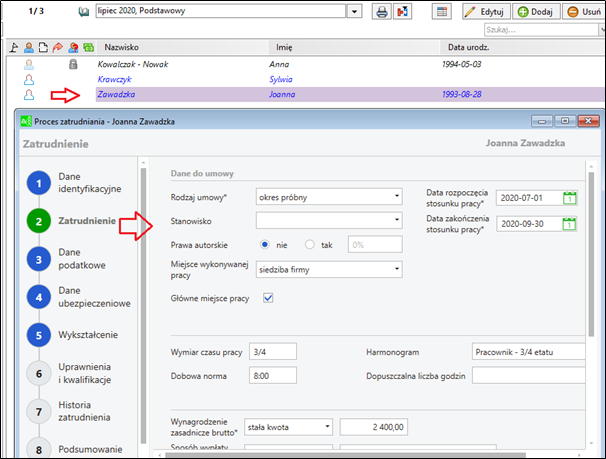606x459 pixels.
Task: Click the padlock icon in the Kowalczak - Nowak row
Action: [73, 64]
